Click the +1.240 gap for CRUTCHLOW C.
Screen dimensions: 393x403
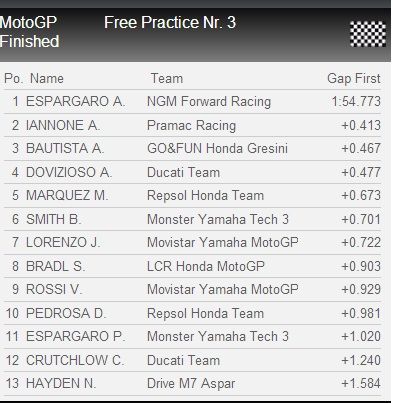click(361, 360)
